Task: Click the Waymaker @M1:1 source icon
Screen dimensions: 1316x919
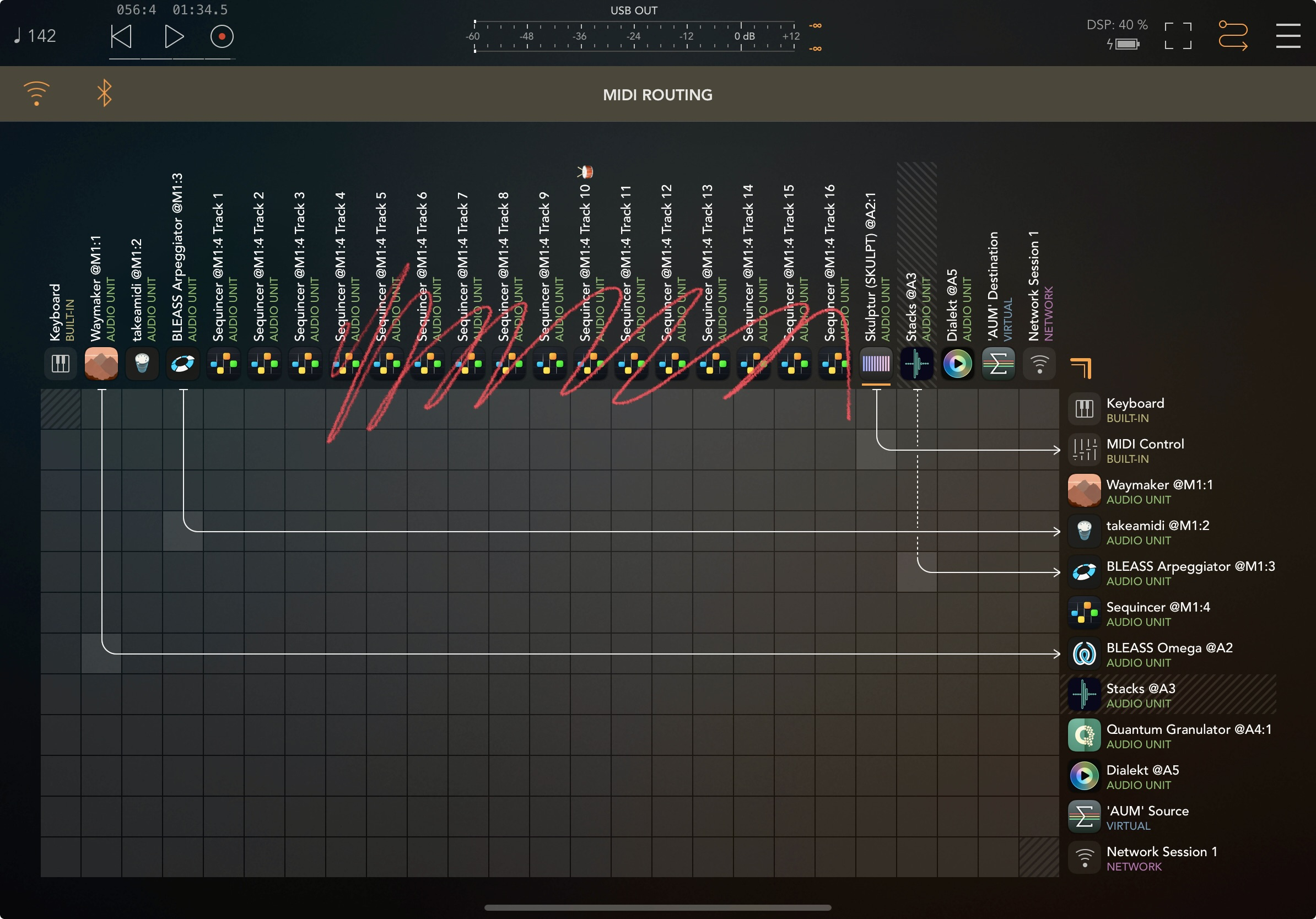Action: [101, 363]
